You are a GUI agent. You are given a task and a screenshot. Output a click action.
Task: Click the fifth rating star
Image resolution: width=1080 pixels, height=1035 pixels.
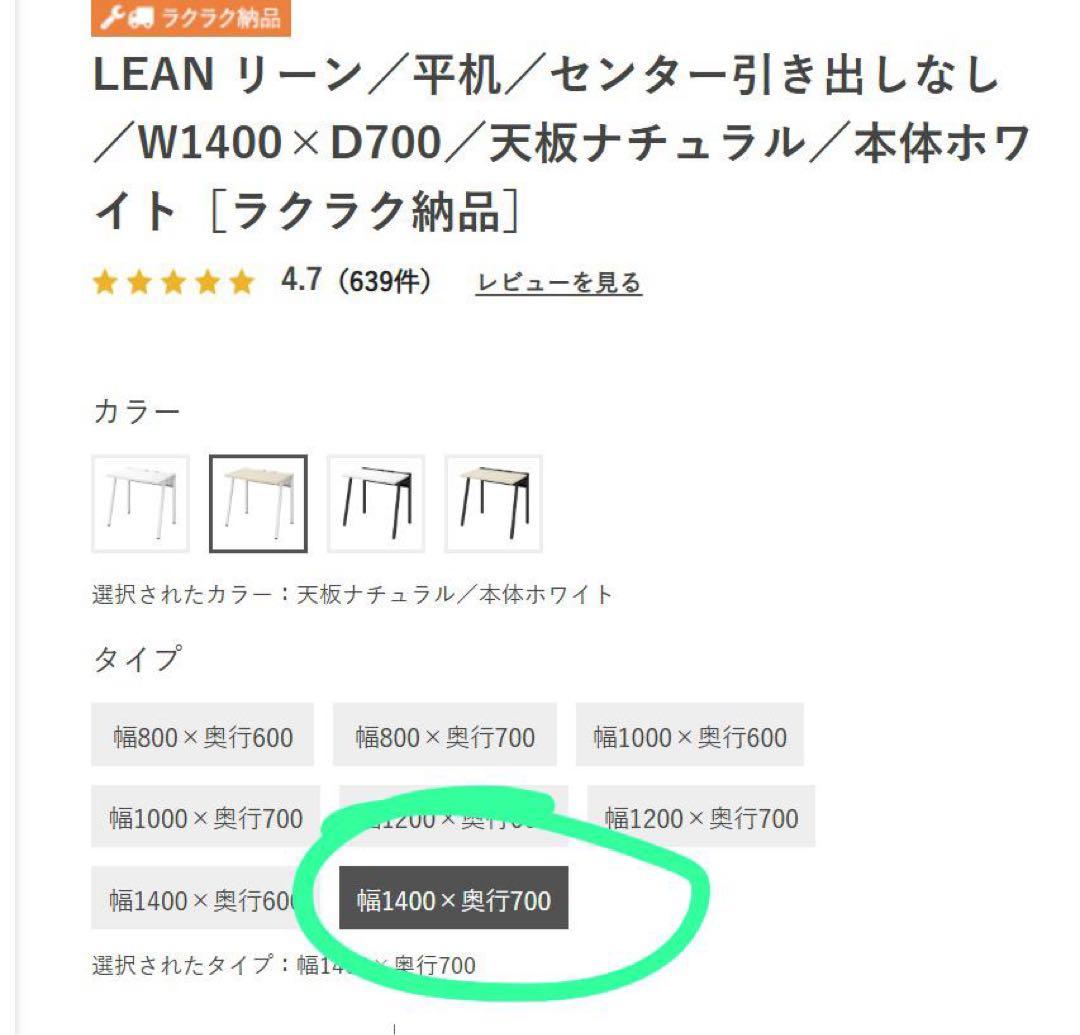(242, 282)
